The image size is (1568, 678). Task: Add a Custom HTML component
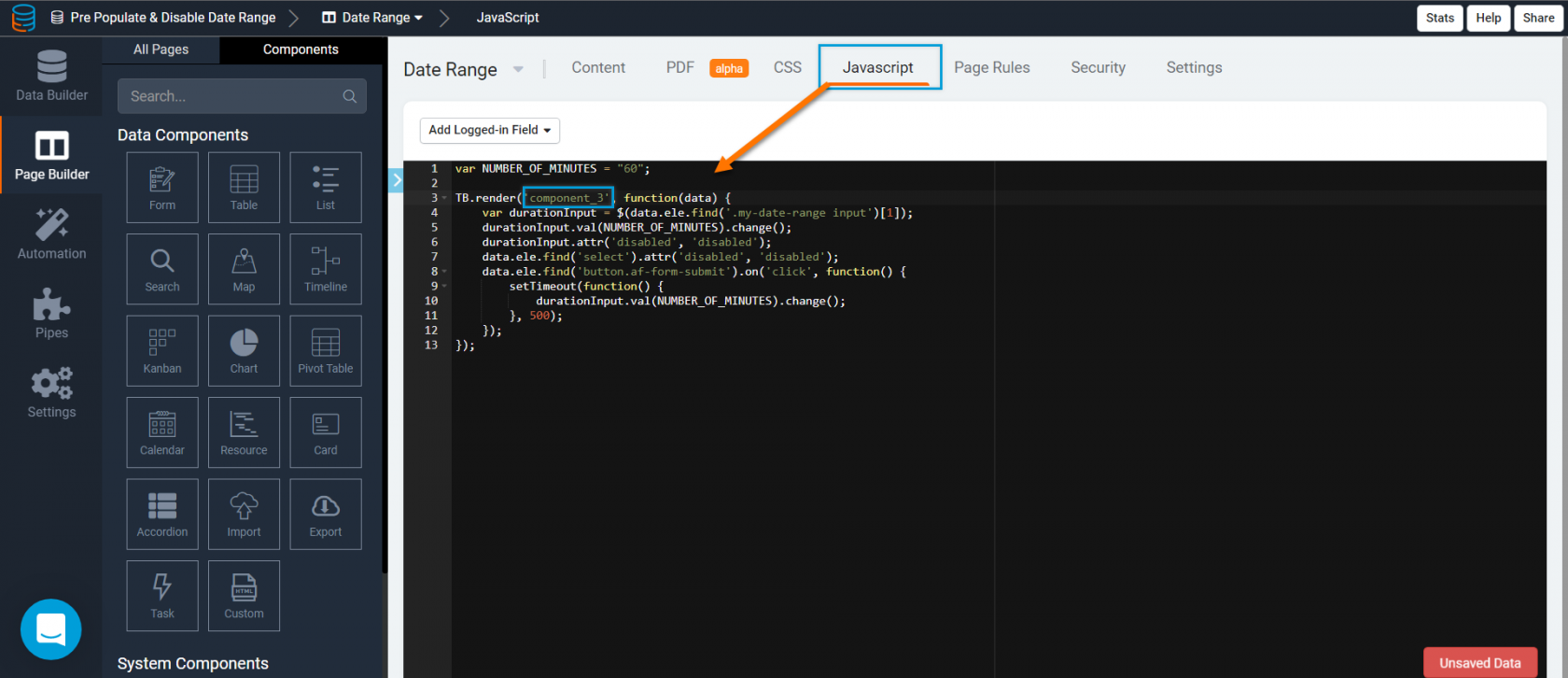pyautogui.click(x=244, y=596)
